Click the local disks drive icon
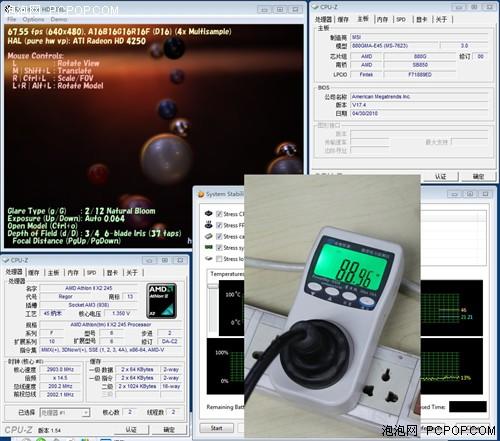The height and width of the screenshot is (441, 500). click(209, 259)
